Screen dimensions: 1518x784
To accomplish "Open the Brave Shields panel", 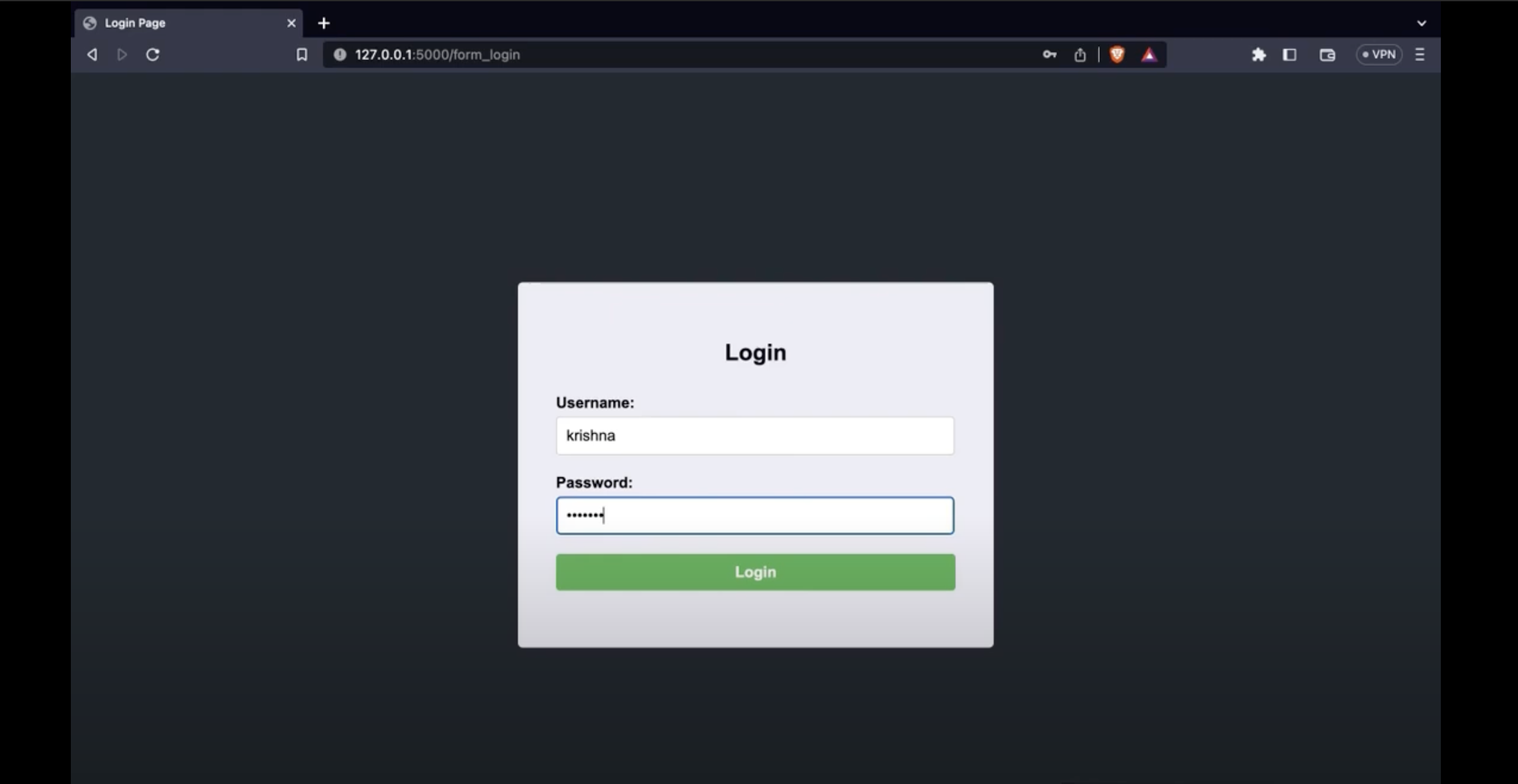I will coord(1117,55).
